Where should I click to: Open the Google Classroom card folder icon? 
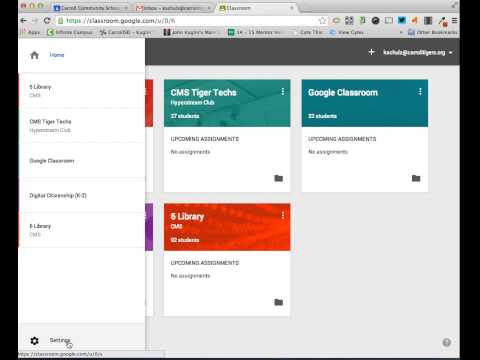click(416, 178)
